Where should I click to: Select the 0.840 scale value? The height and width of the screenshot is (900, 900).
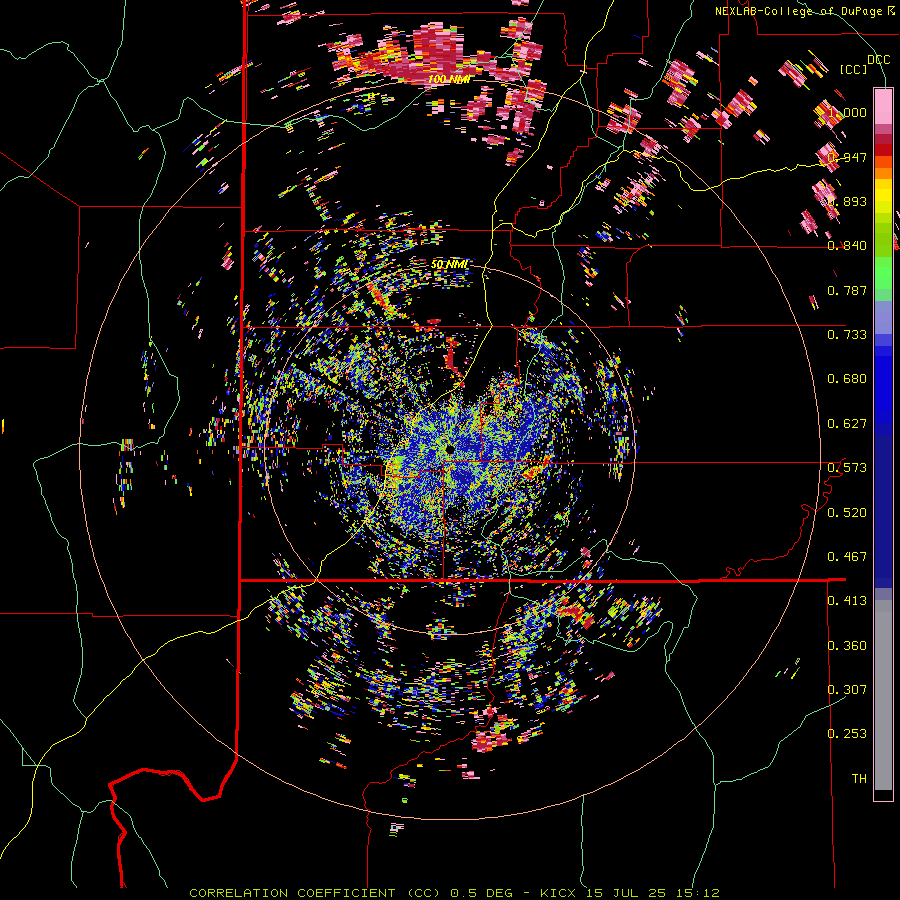tap(847, 246)
